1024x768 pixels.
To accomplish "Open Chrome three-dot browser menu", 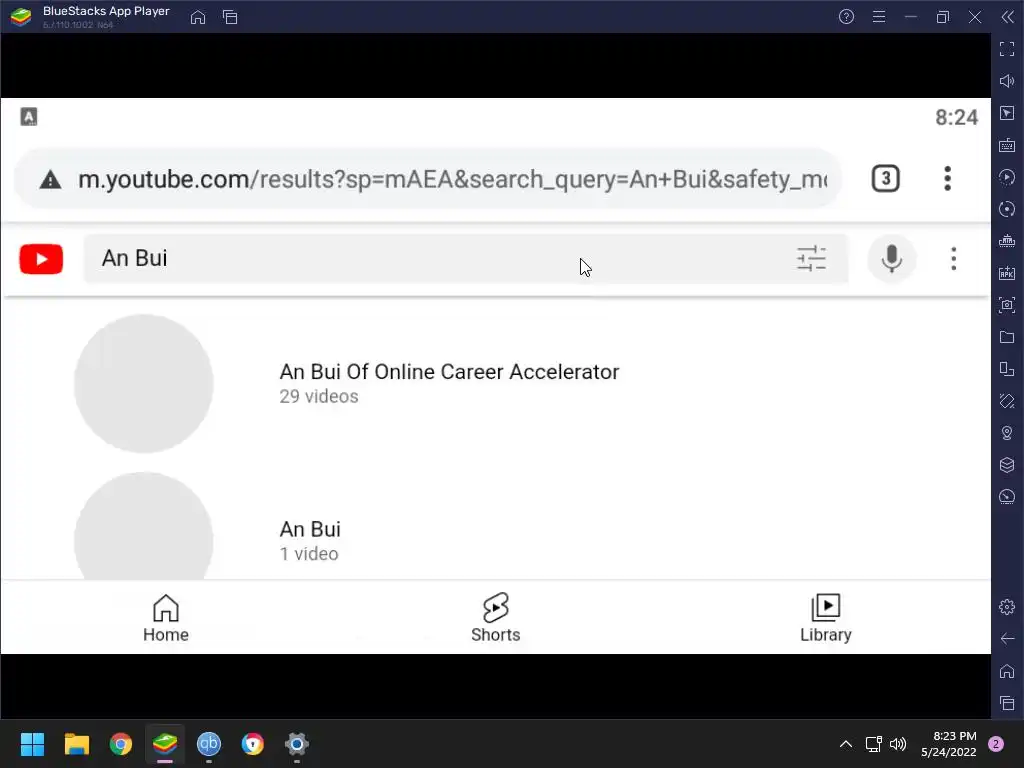I will (947, 178).
